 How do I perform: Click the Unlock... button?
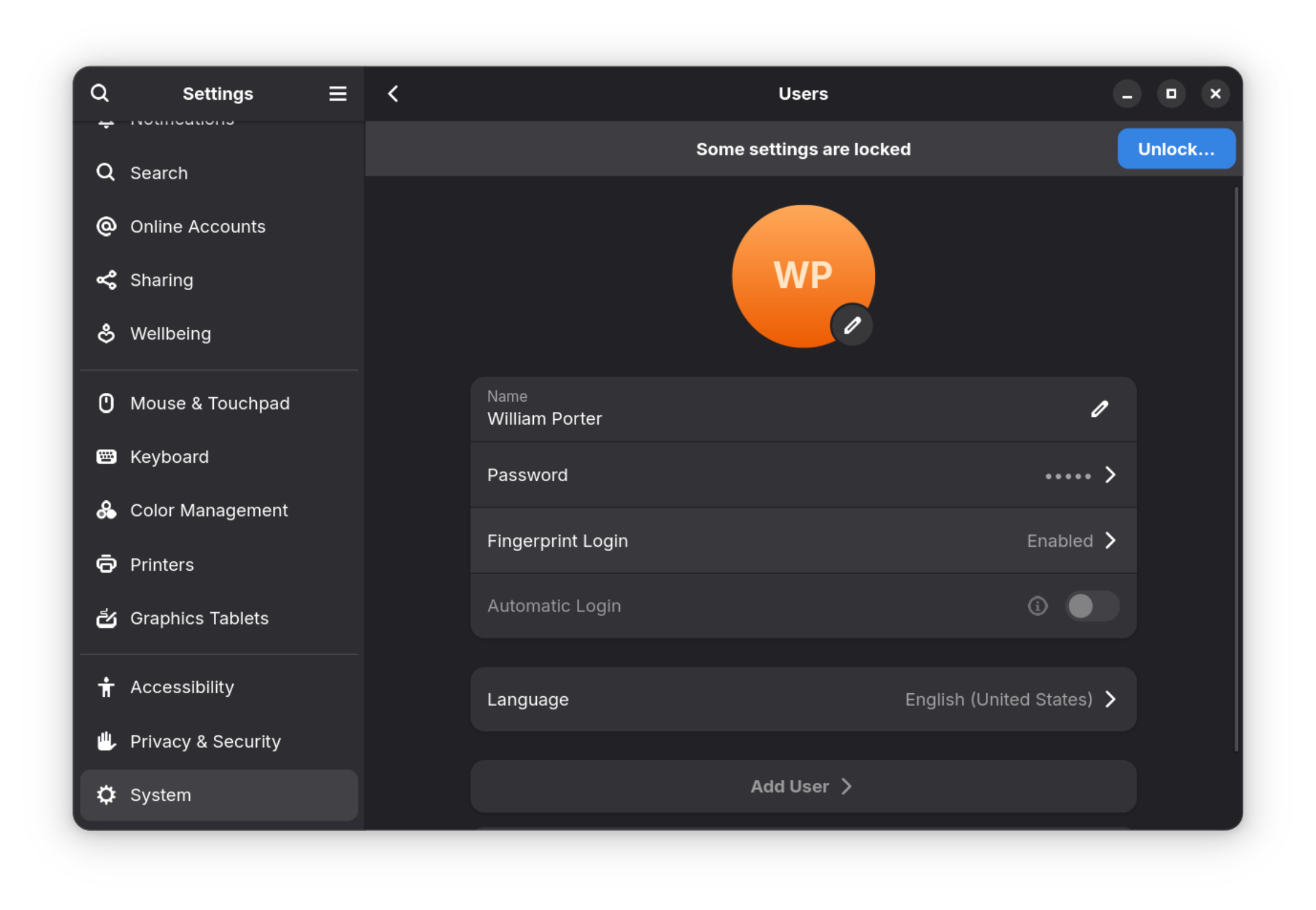point(1176,149)
